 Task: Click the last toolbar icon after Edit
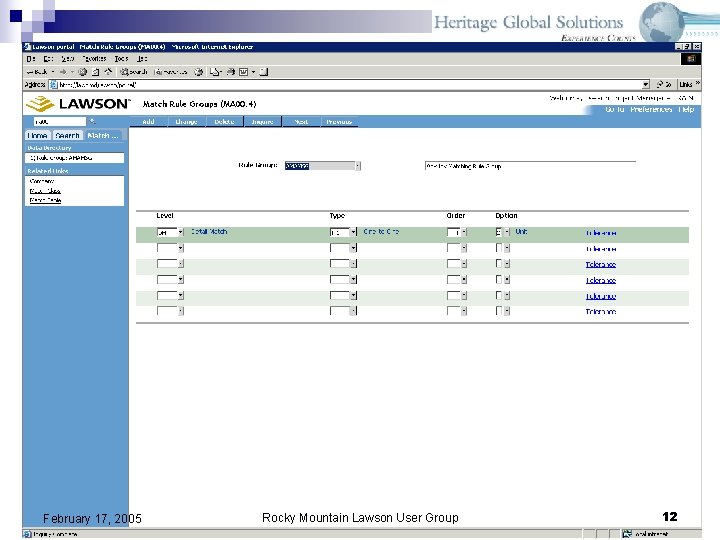[264, 72]
